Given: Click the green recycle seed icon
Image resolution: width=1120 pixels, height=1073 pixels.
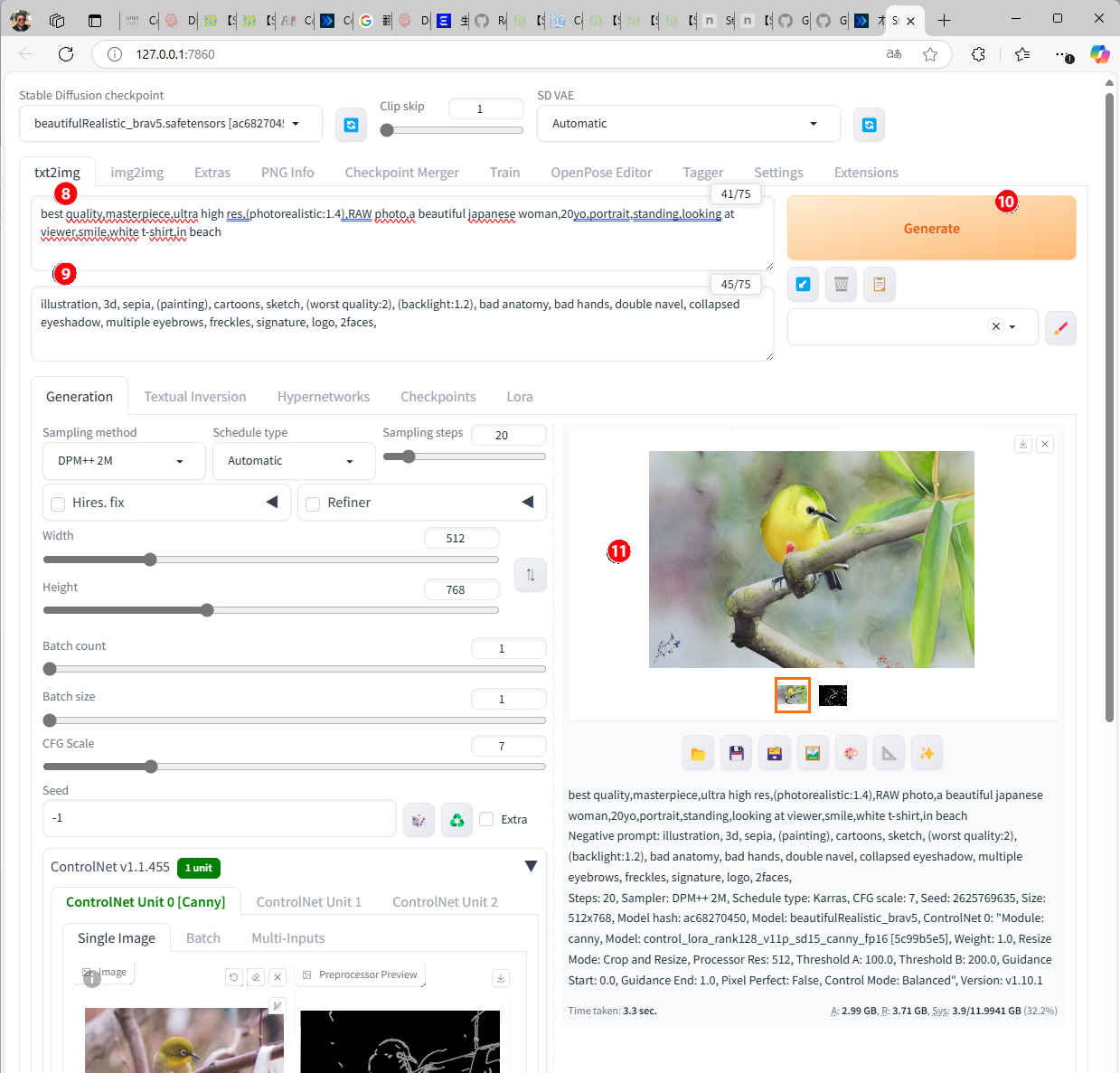Looking at the screenshot, I should pos(456,819).
